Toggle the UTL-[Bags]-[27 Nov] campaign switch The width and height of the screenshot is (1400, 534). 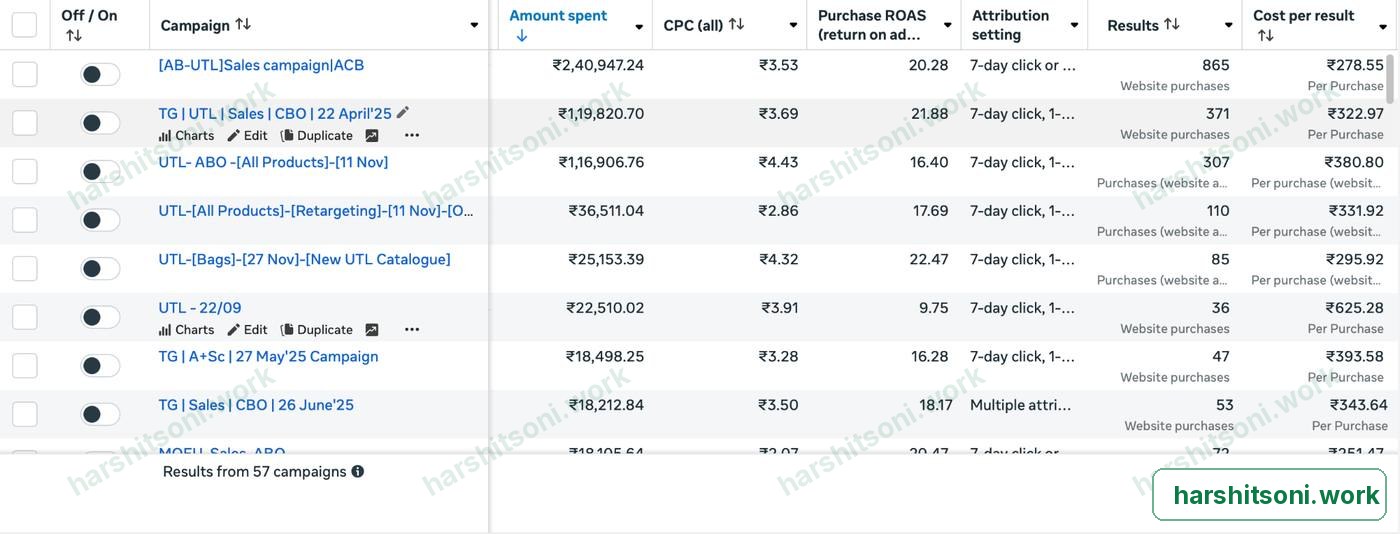100,268
